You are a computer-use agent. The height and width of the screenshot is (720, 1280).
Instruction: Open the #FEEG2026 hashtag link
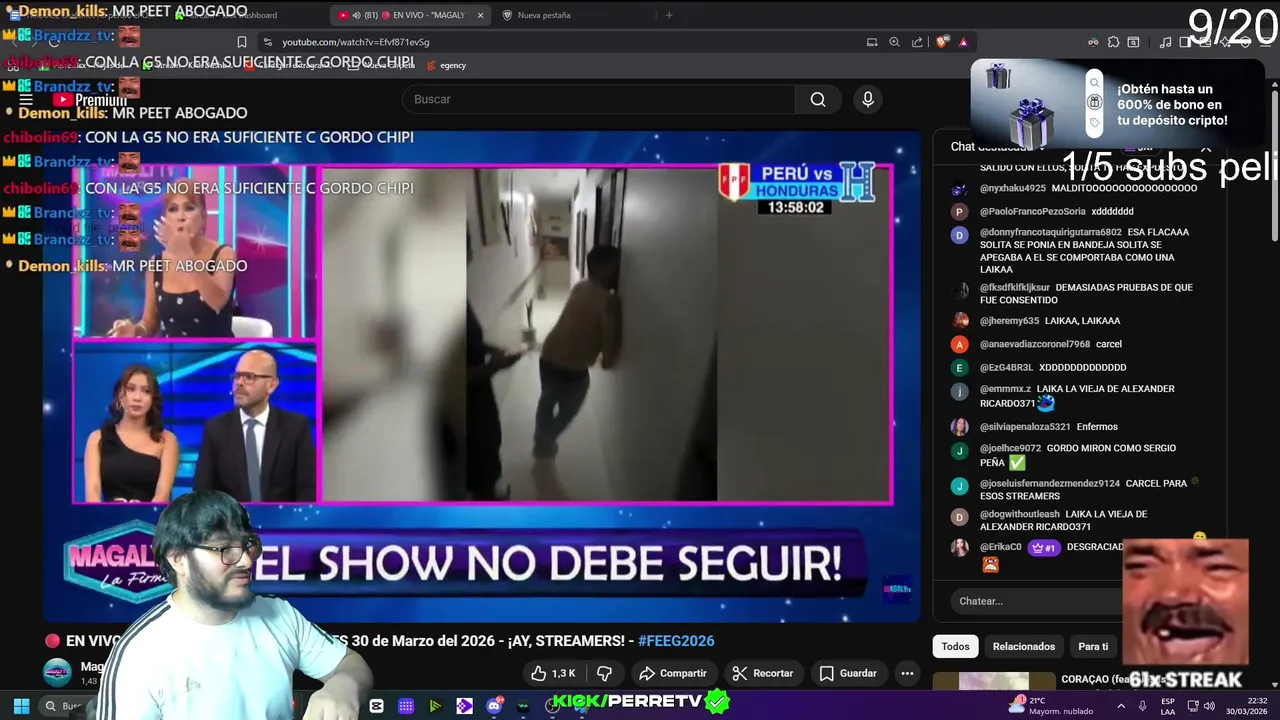tap(676, 641)
